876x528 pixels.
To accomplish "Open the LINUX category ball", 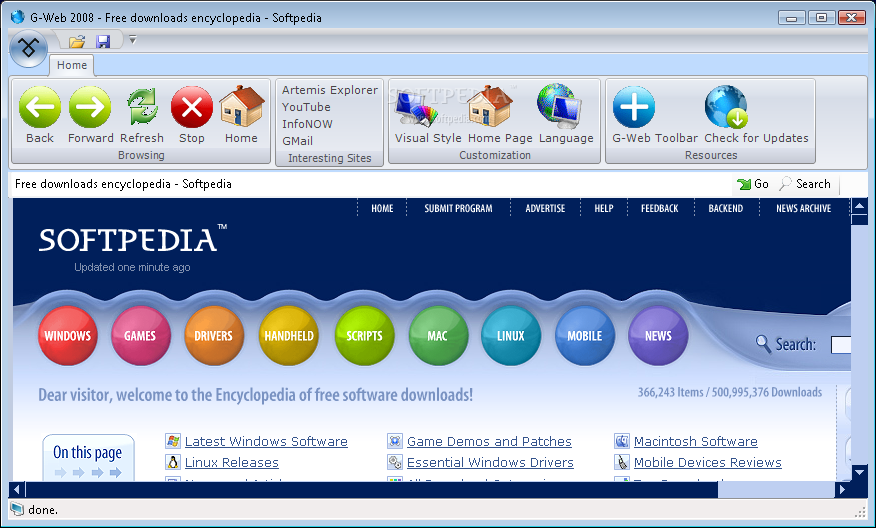I will click(x=511, y=336).
